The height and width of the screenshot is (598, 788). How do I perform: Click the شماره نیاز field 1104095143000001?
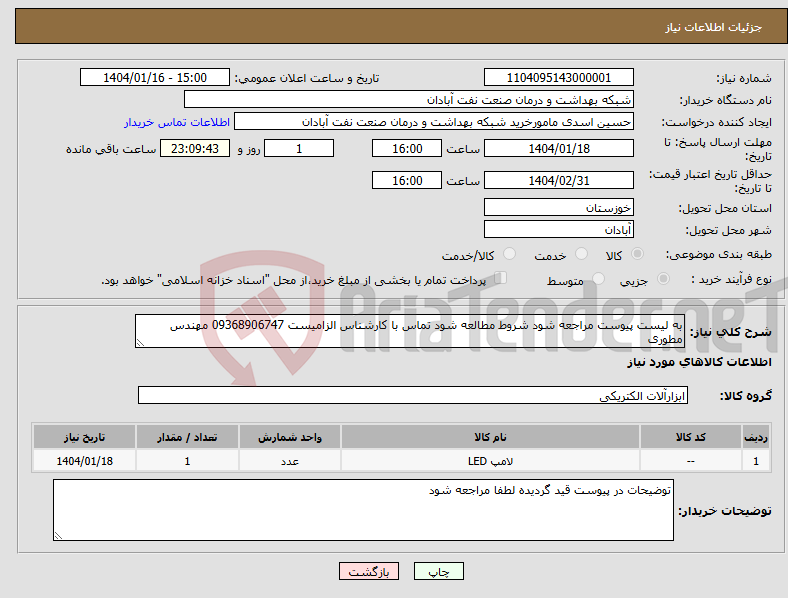558,77
